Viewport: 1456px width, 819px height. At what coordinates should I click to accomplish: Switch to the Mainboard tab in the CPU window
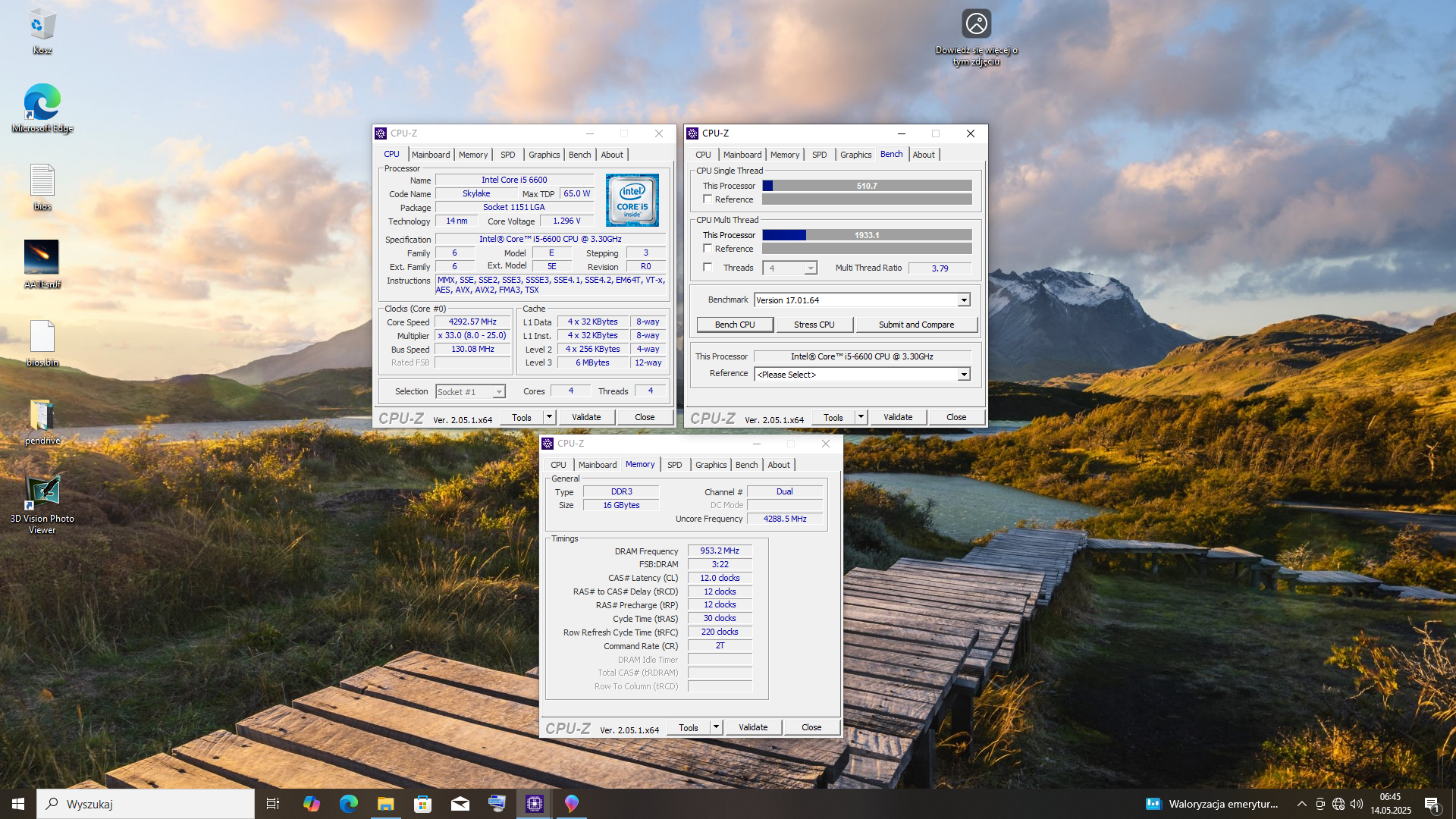click(431, 155)
